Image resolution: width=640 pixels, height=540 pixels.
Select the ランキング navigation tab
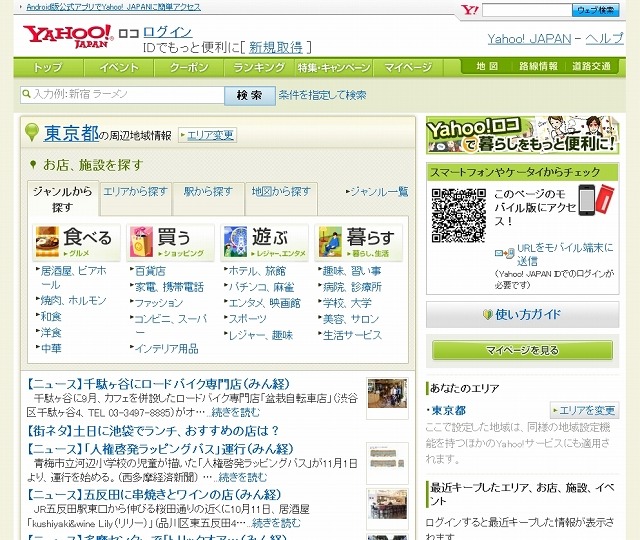click(259, 67)
